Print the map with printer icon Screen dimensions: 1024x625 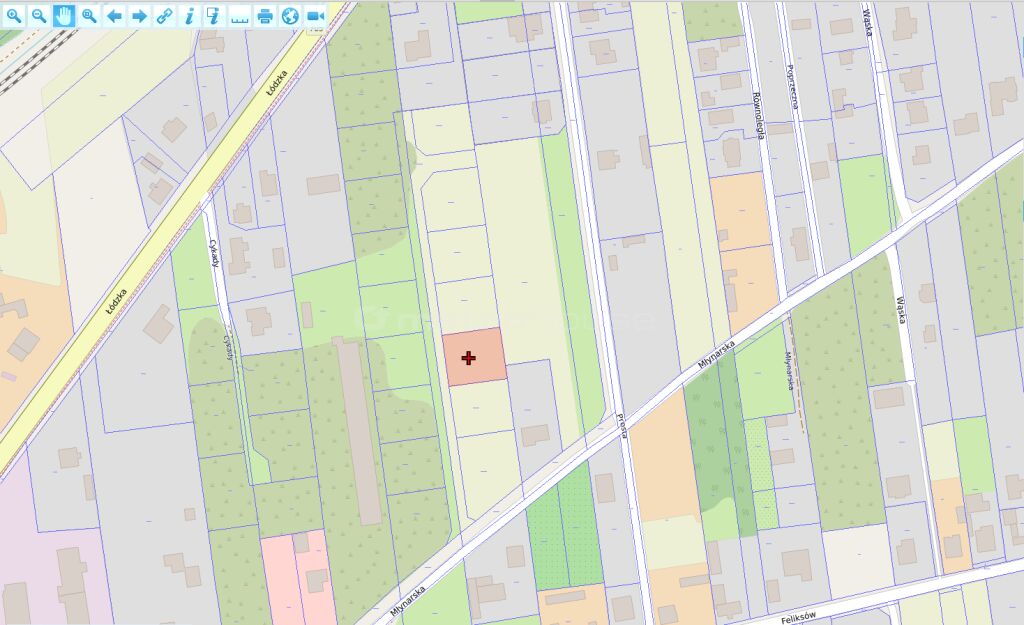point(265,15)
